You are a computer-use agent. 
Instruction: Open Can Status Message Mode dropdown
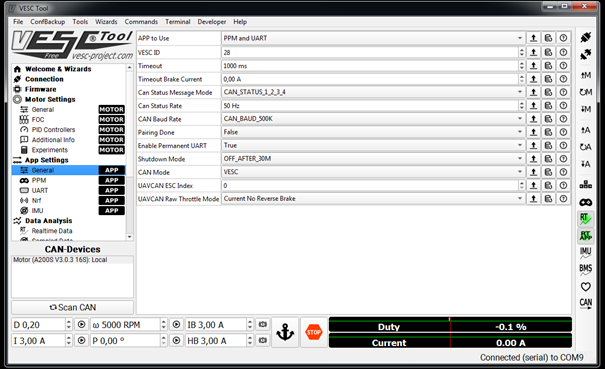[x=373, y=92]
